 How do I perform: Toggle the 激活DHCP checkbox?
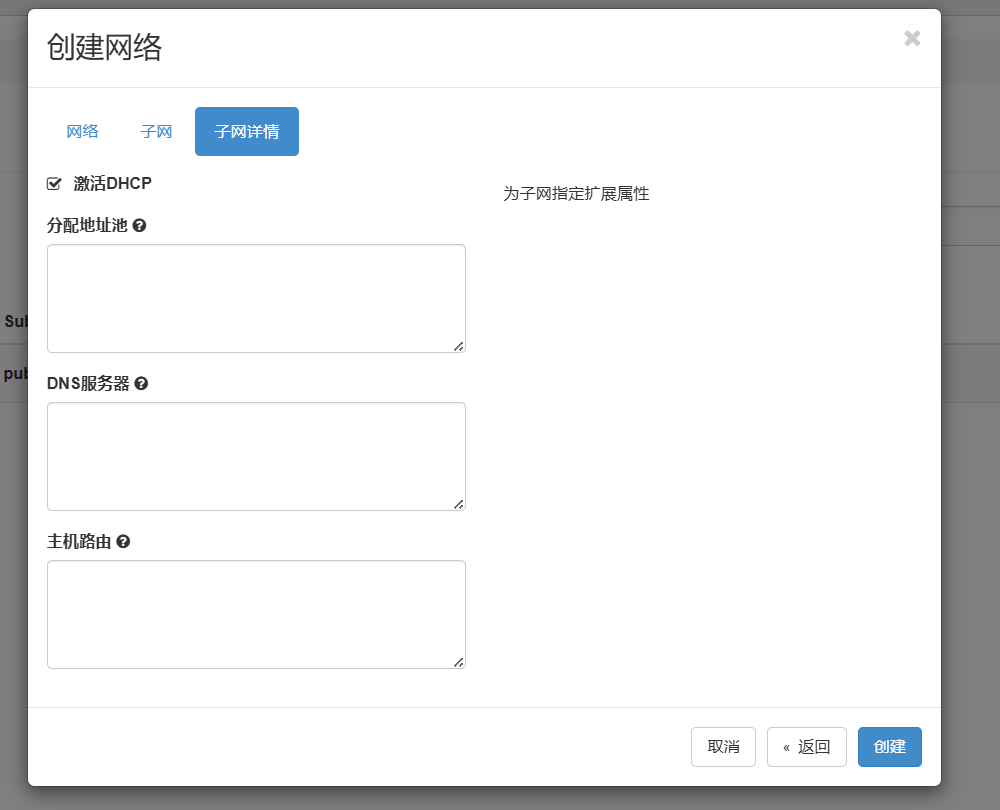point(55,184)
